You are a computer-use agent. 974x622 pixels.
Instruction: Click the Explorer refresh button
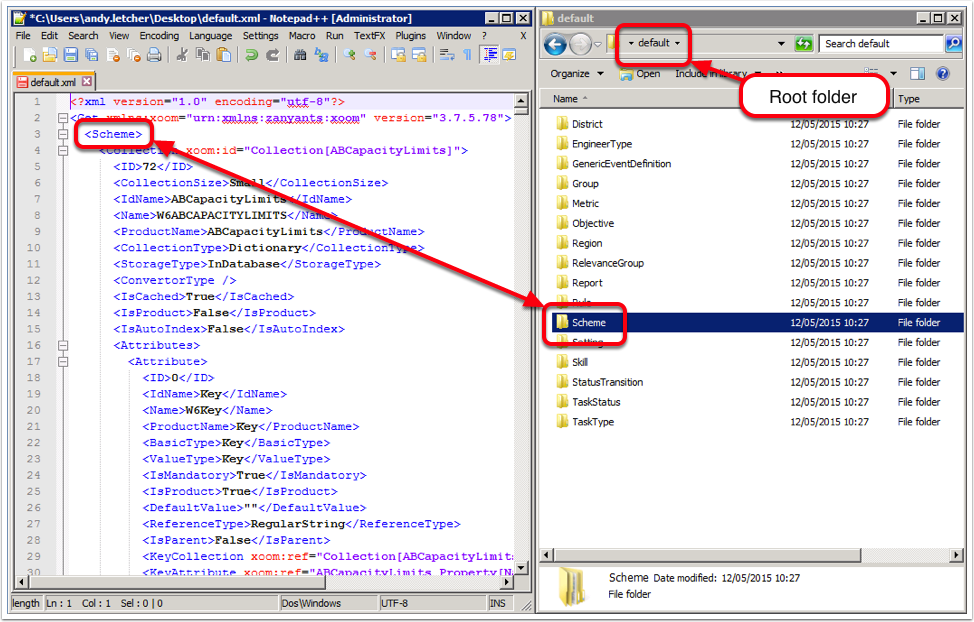803,44
